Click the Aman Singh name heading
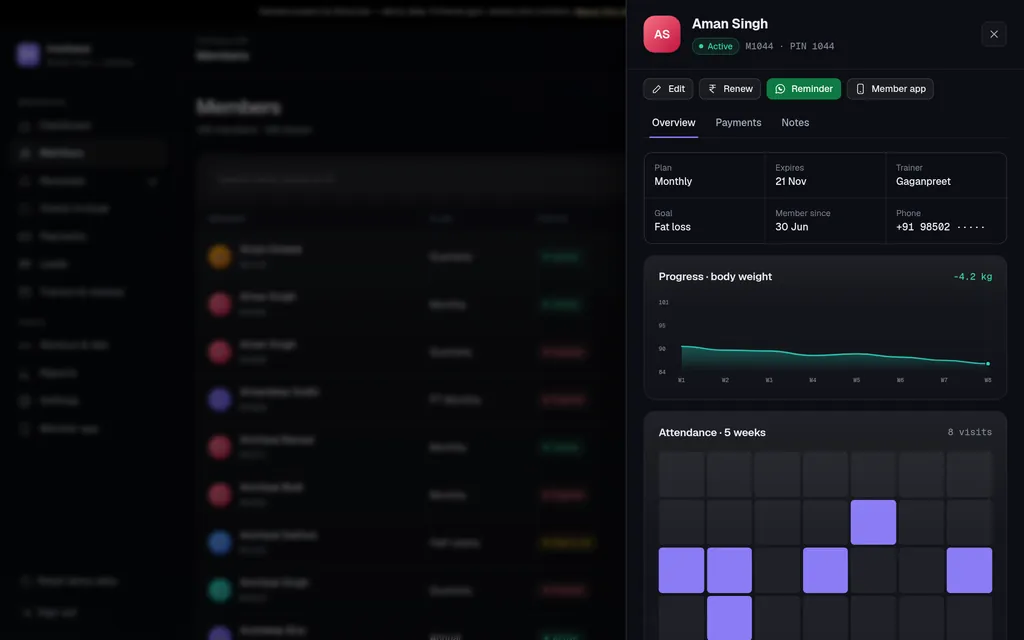1024x640 pixels. click(729, 24)
